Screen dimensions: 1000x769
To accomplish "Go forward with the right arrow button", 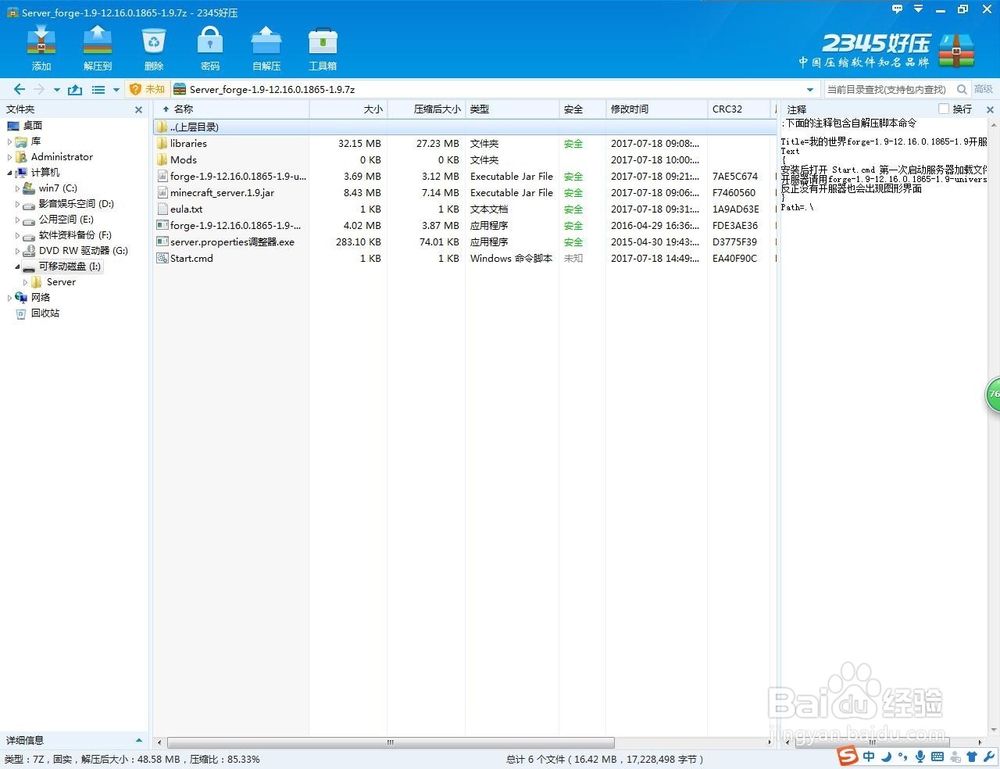I will (39, 89).
